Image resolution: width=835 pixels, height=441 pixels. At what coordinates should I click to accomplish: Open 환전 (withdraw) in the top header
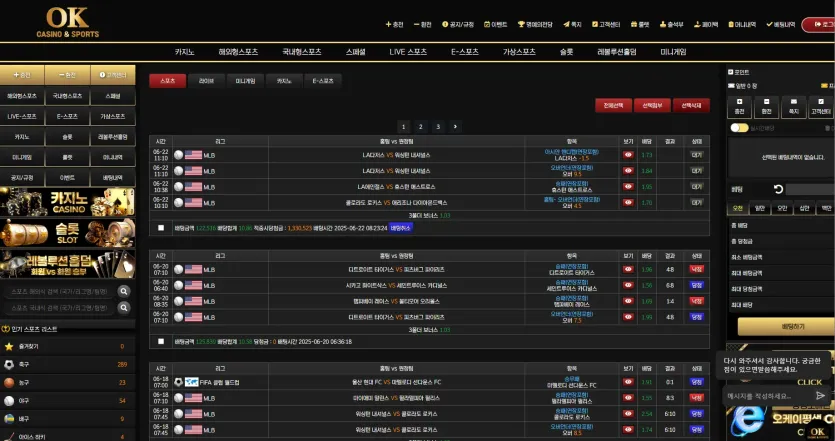pyautogui.click(x=422, y=24)
